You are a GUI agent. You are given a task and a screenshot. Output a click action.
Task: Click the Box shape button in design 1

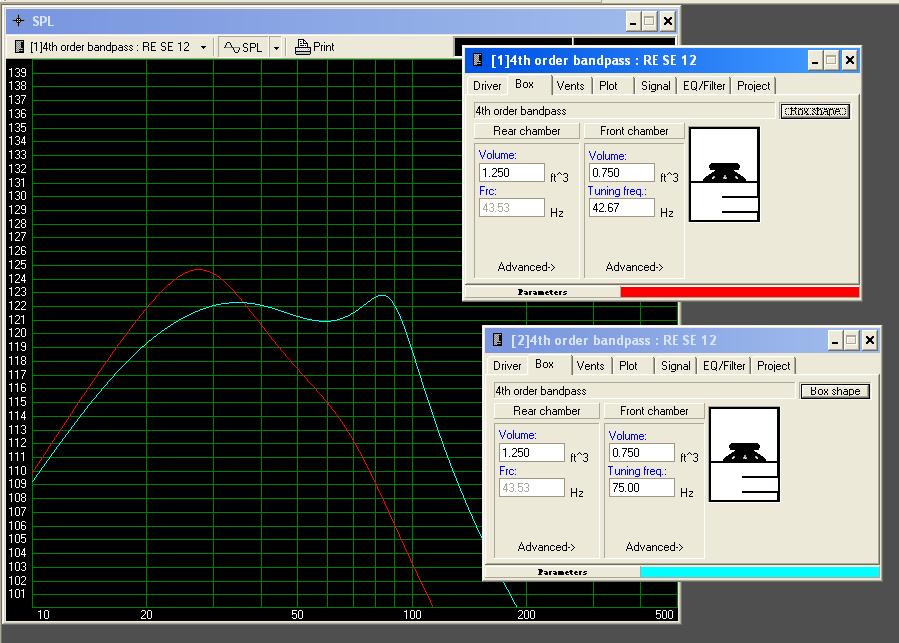pos(814,111)
